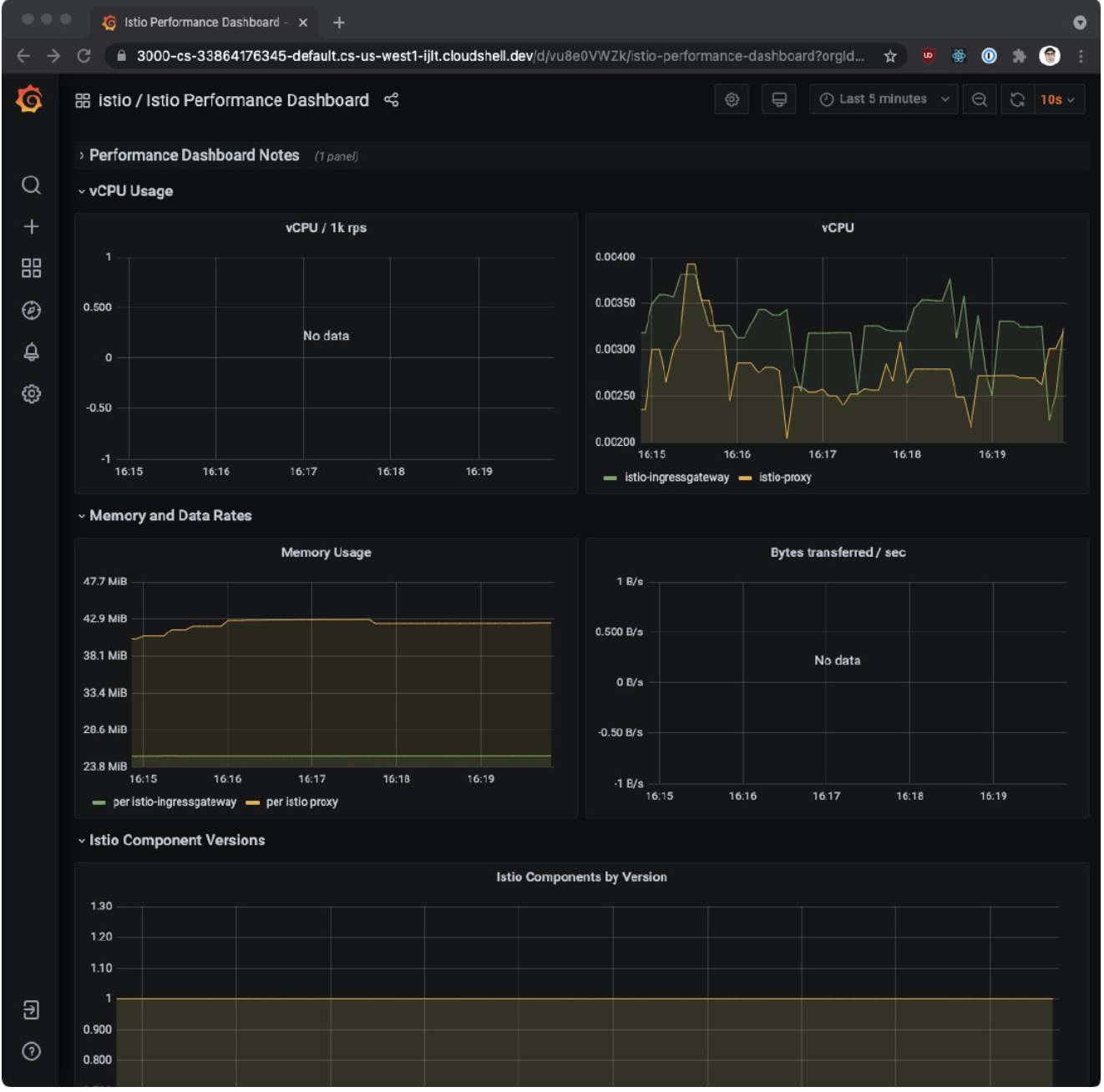Open the 10s refresh interval dropdown

coord(1059,99)
